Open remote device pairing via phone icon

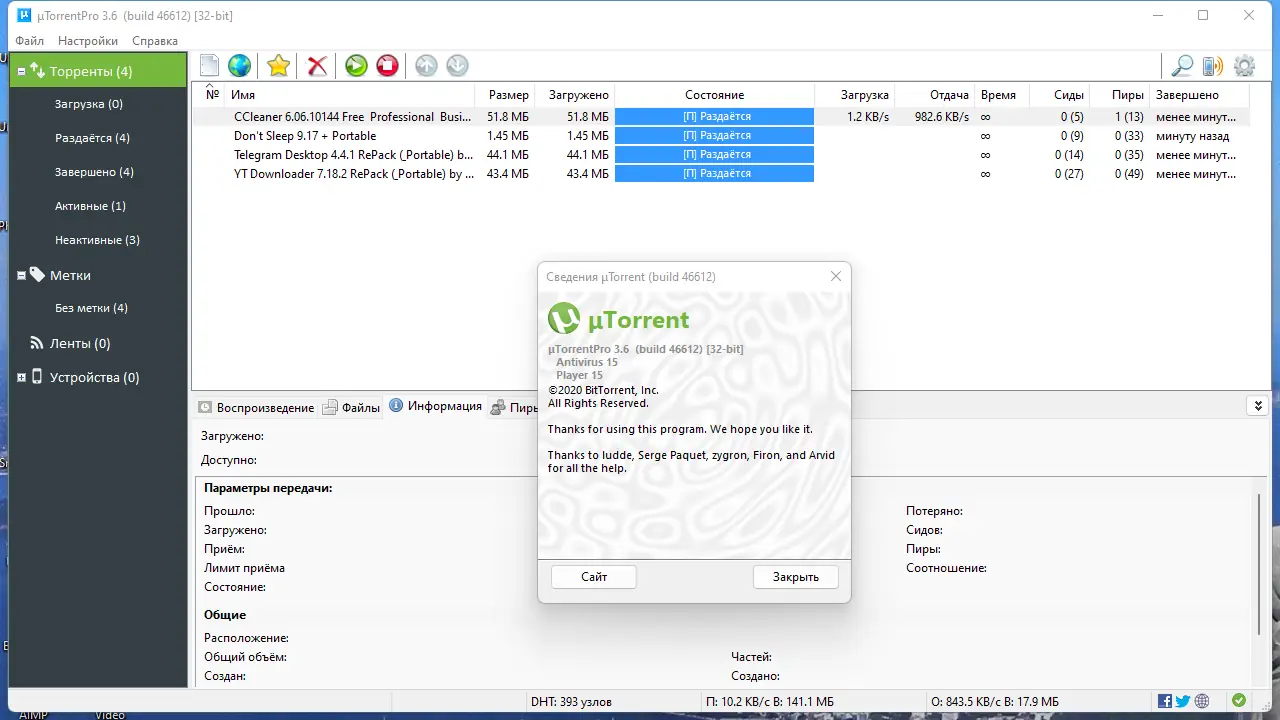(1213, 65)
